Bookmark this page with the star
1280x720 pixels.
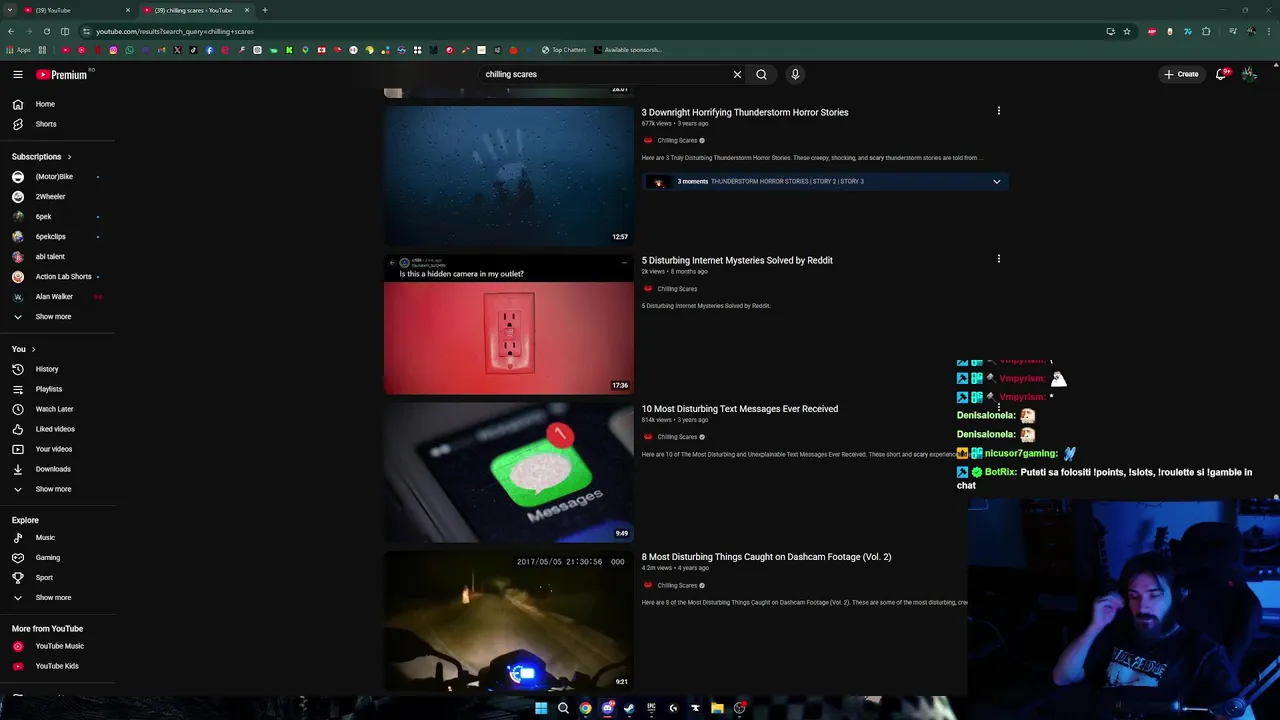[1127, 31]
